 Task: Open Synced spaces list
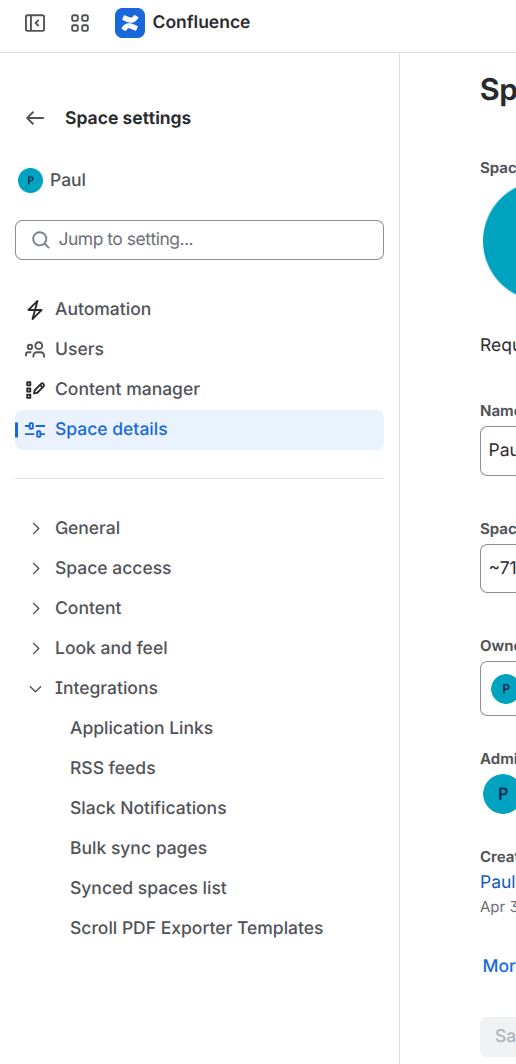(148, 888)
